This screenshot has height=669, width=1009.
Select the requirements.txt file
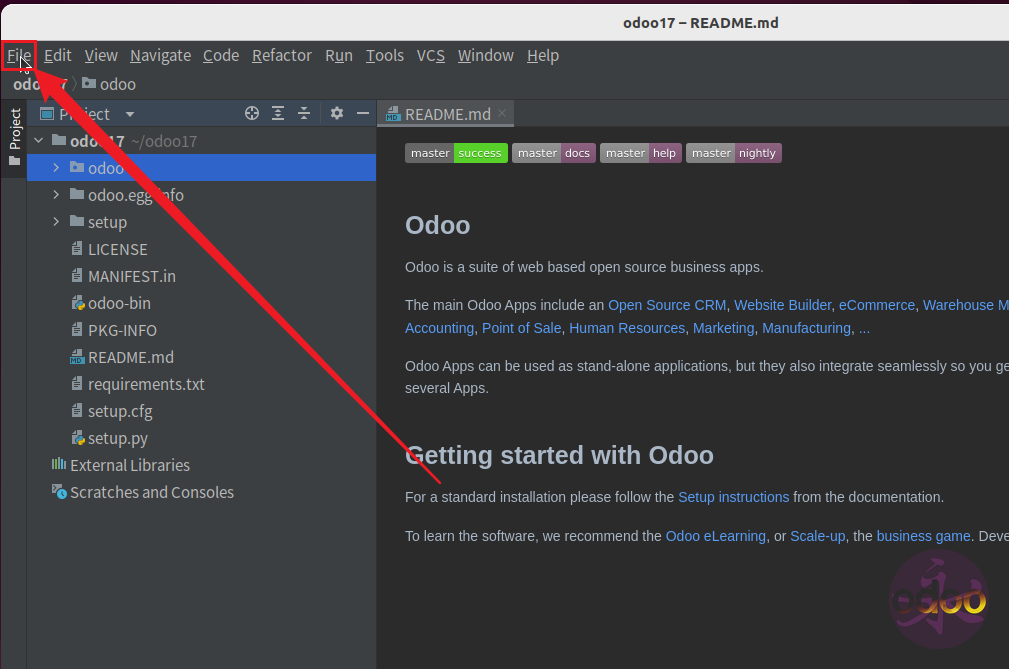(x=201, y=384)
